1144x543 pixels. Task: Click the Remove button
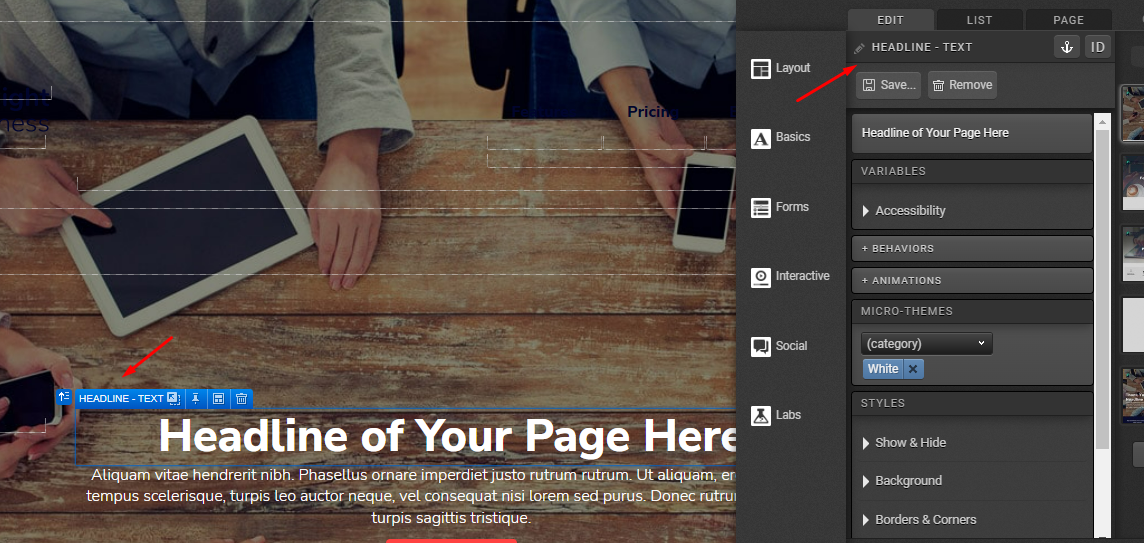click(x=962, y=85)
